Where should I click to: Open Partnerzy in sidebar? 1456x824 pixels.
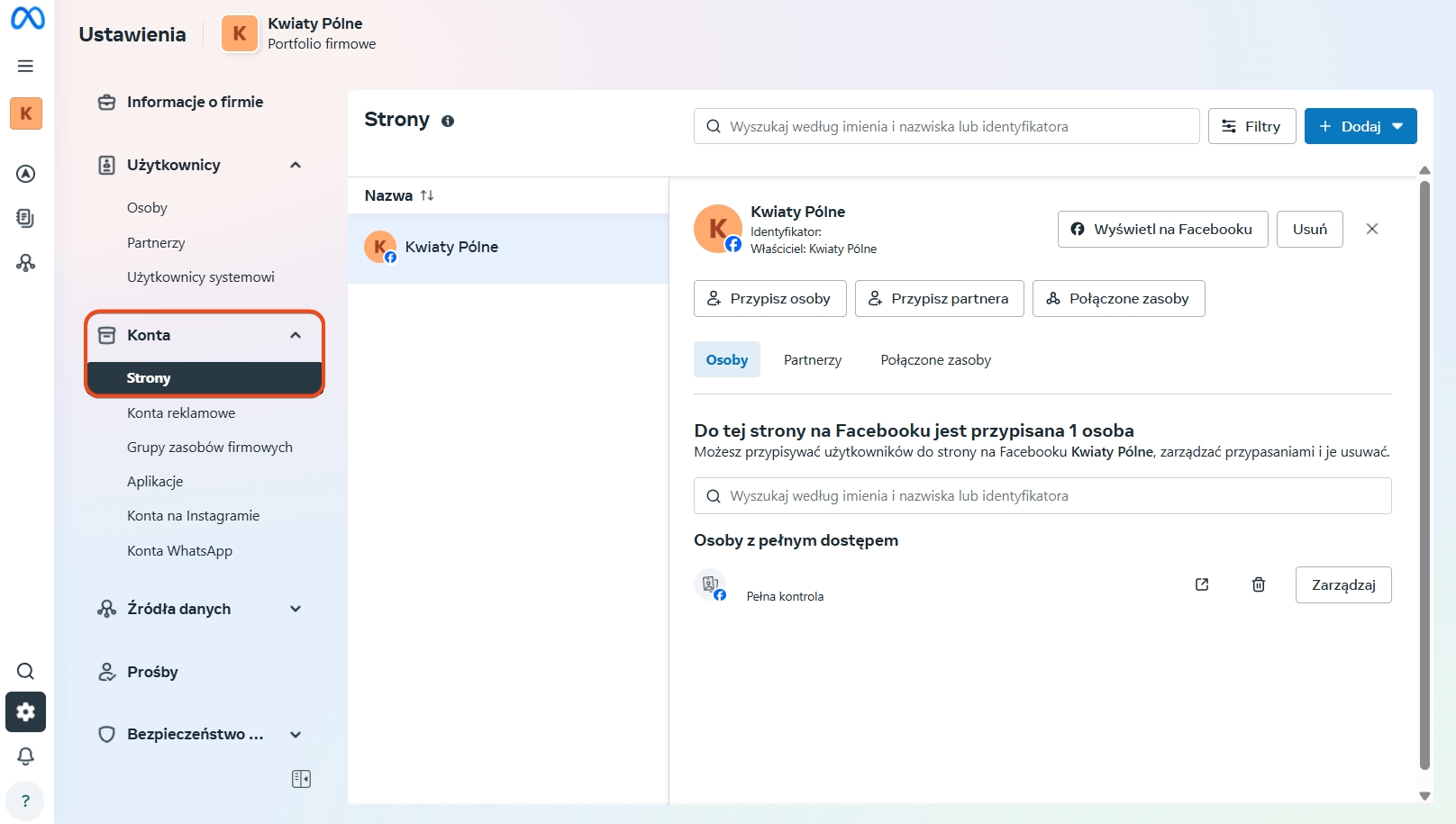[x=156, y=243]
